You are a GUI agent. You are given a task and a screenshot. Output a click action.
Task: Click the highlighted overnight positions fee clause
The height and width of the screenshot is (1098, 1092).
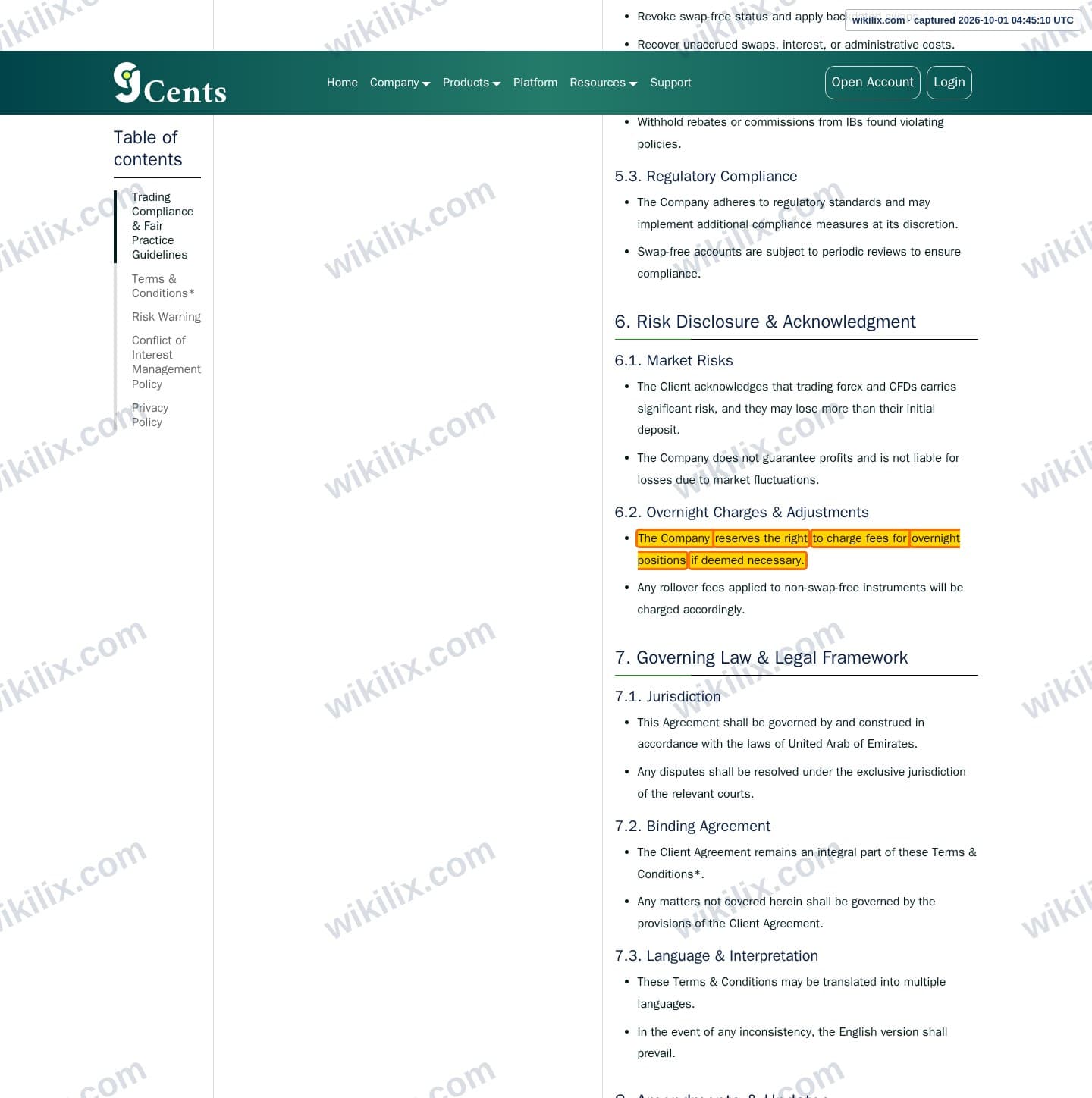799,549
